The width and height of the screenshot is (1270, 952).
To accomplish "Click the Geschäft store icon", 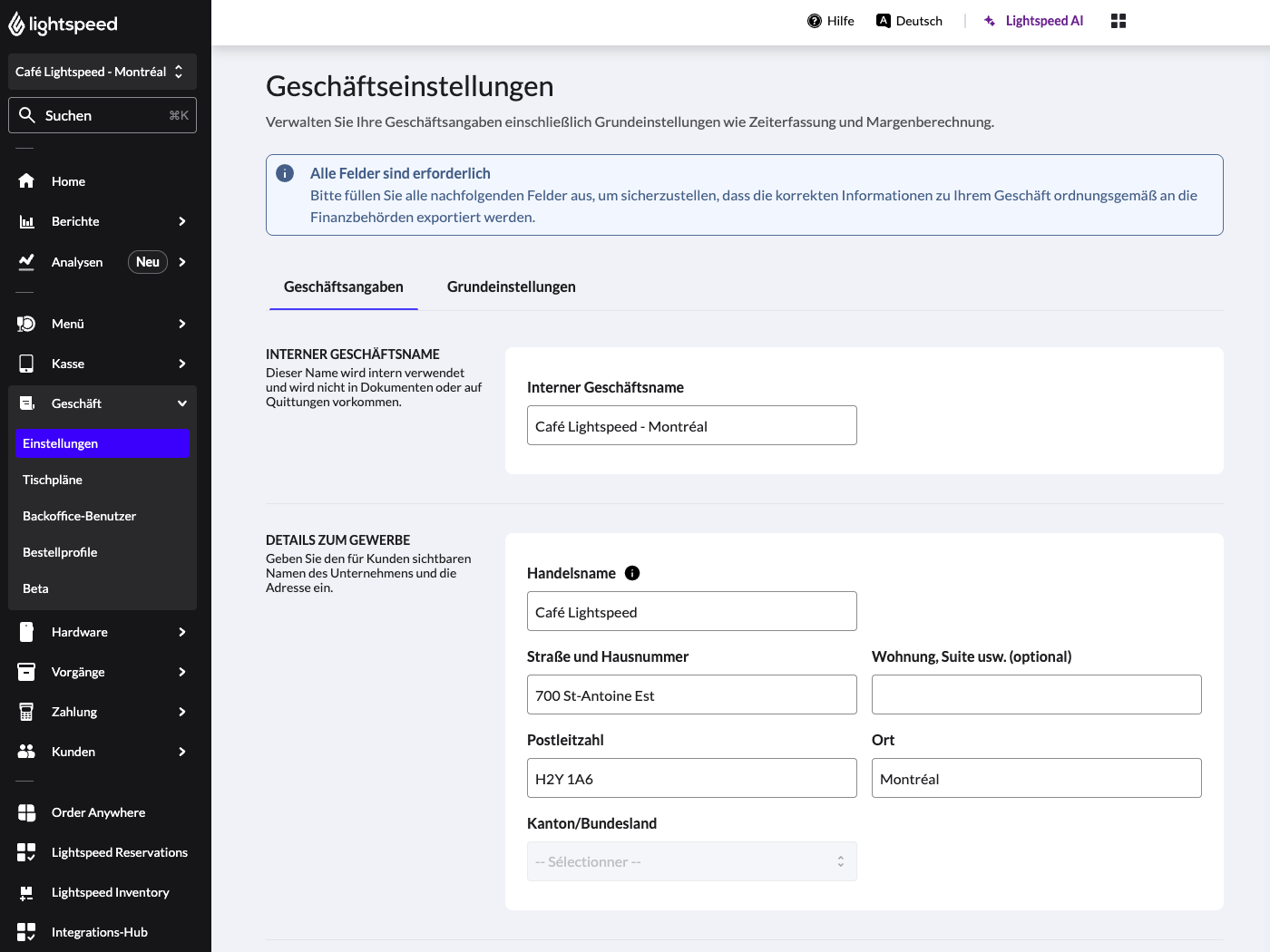I will tap(26, 403).
